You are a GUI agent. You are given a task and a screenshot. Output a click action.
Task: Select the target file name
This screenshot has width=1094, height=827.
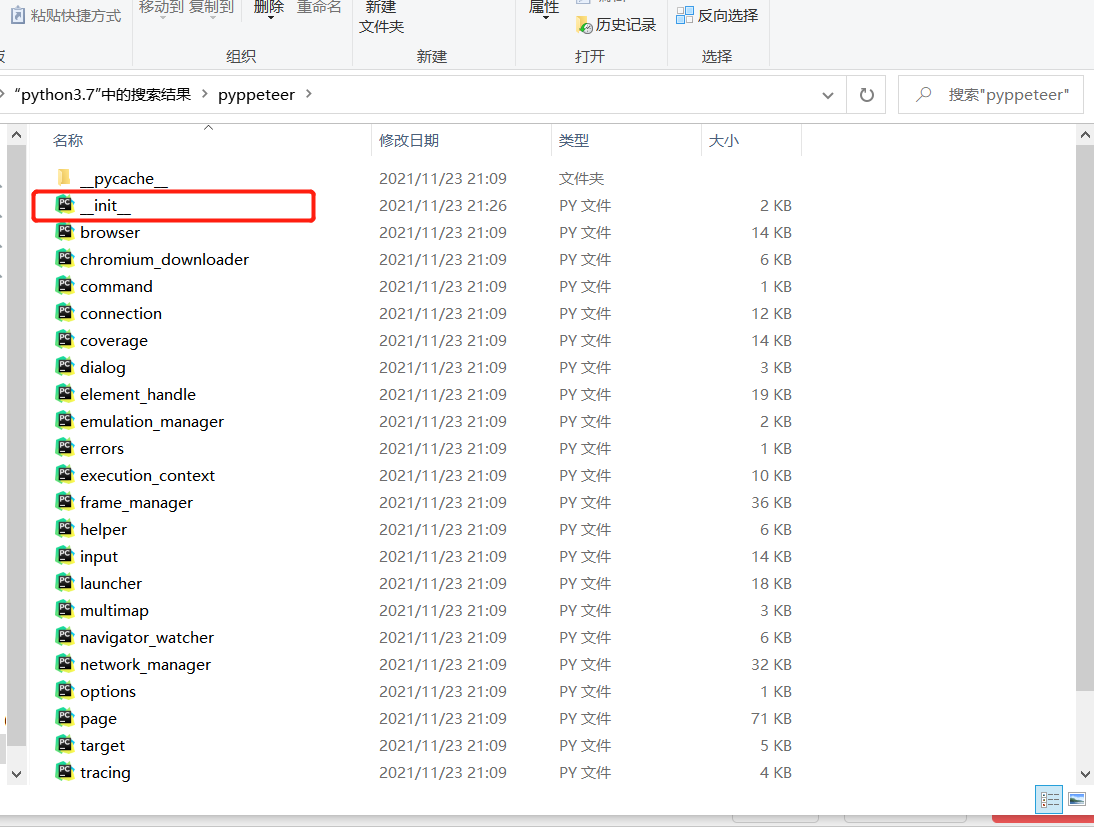(x=103, y=745)
